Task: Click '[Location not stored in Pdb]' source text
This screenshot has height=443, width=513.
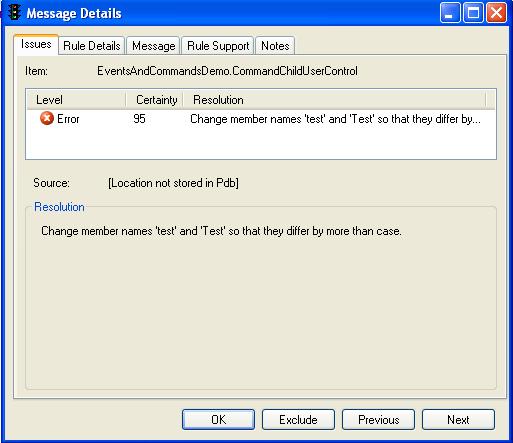Action: coord(173,183)
